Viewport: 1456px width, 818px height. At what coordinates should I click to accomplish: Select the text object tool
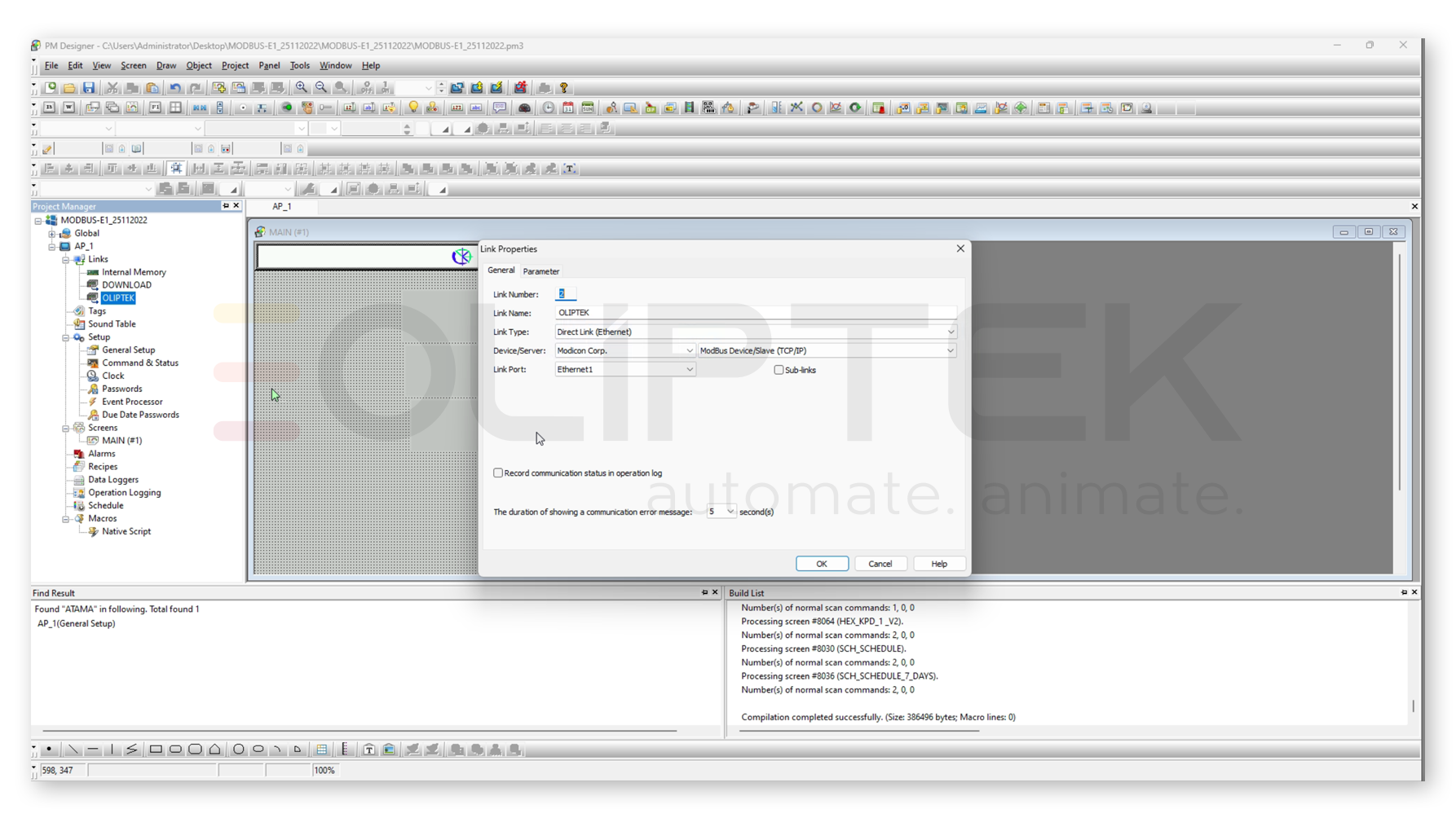(x=369, y=750)
